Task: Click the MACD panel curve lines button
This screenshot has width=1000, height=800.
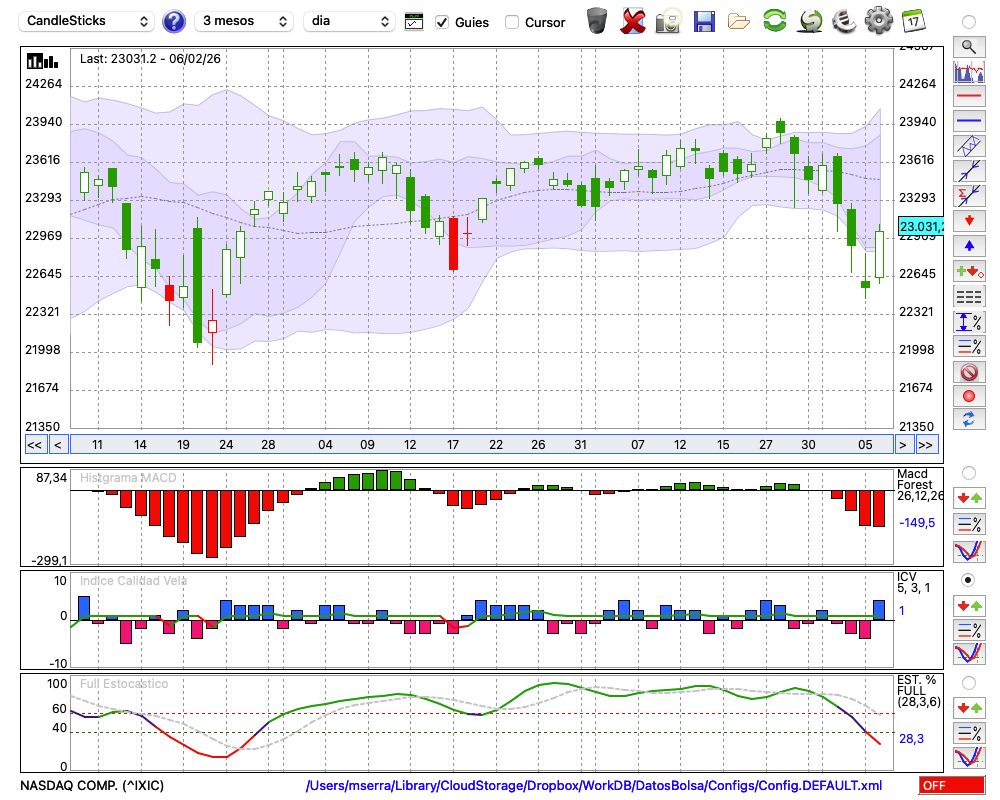Action: pyautogui.click(x=969, y=551)
